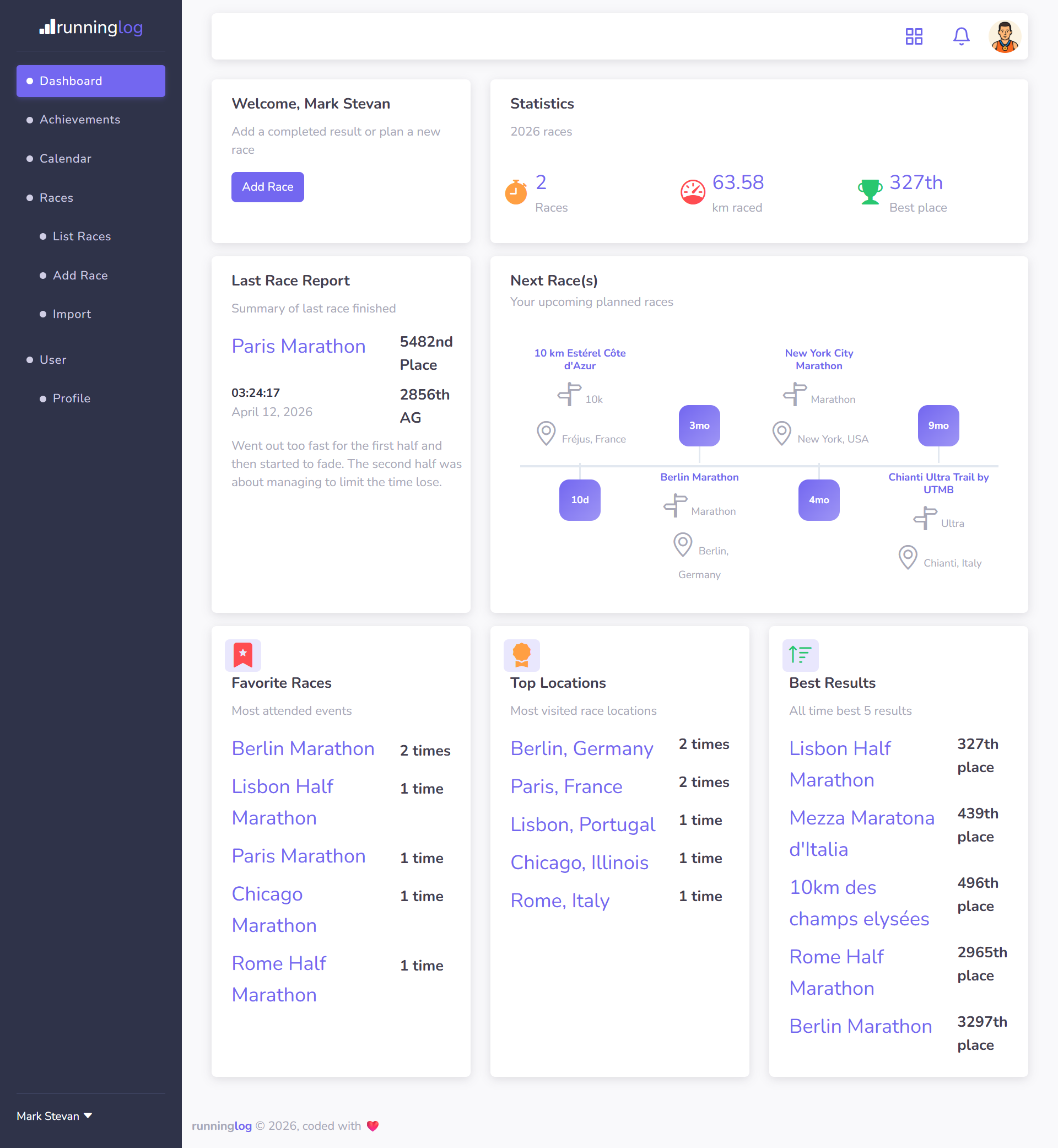Image resolution: width=1058 pixels, height=1148 pixels.
Task: Open Lisbon Half Marathon in Favorite Races
Action: coord(282,802)
